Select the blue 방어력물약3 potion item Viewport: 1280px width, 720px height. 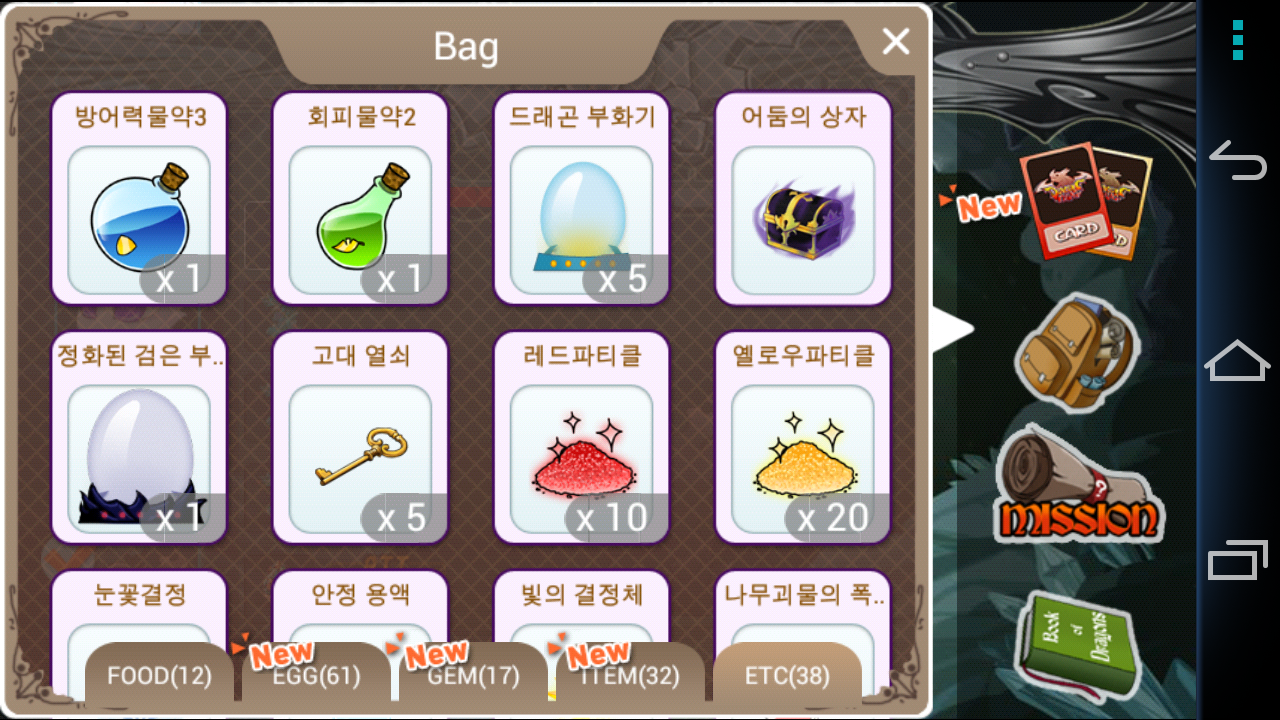(x=139, y=199)
